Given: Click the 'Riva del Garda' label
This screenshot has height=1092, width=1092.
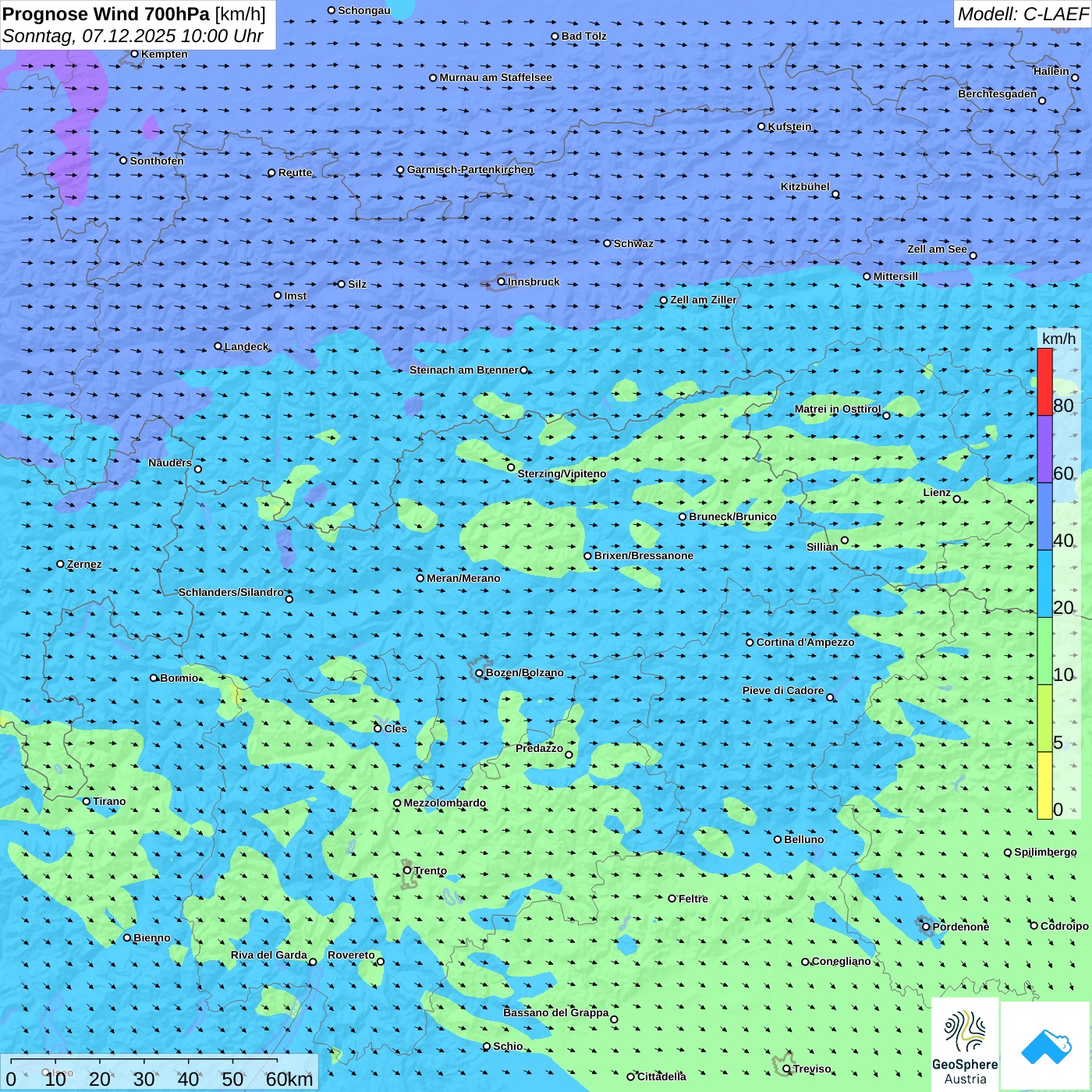Looking at the screenshot, I should (x=268, y=955).
